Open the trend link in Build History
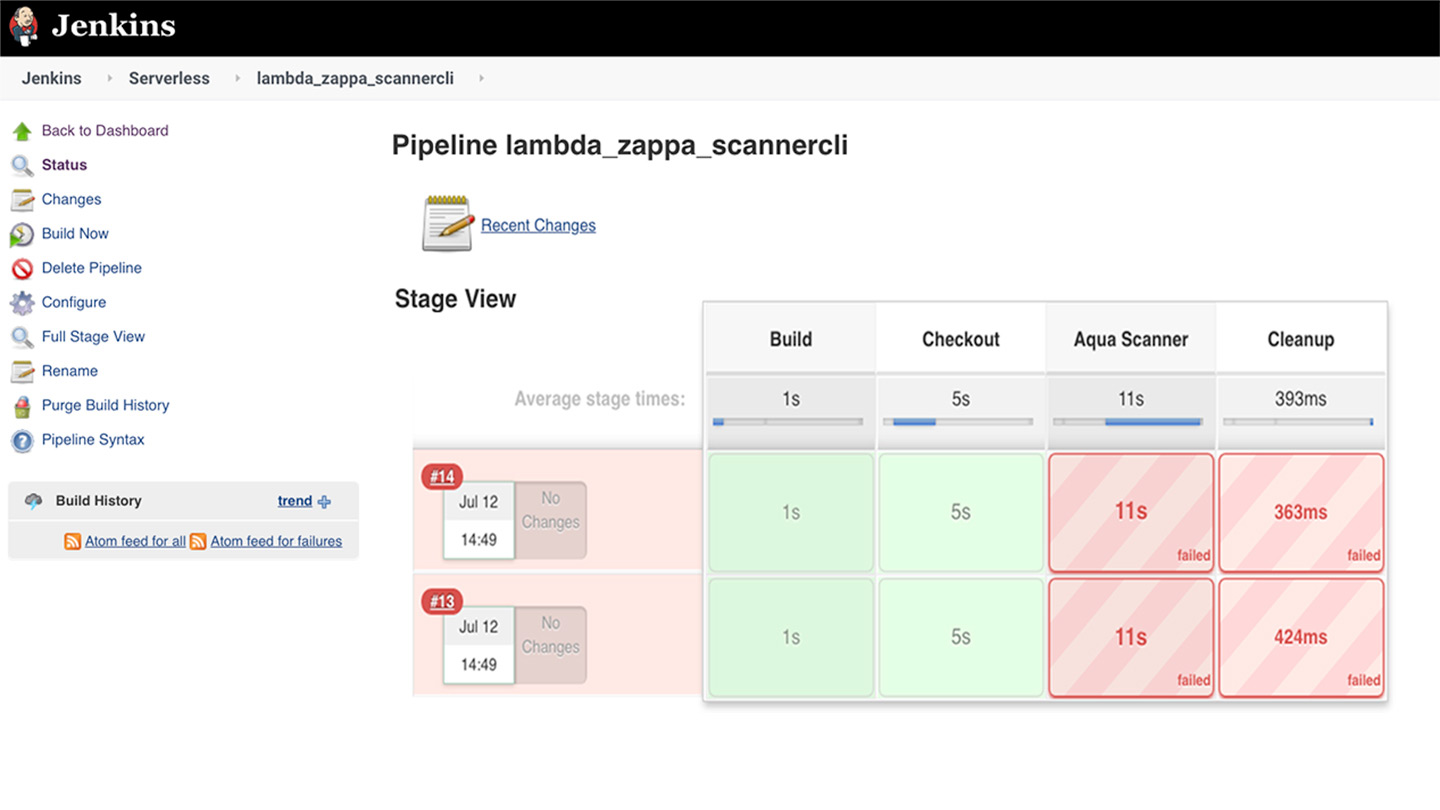Viewport: 1440px width, 810px height. 295,501
